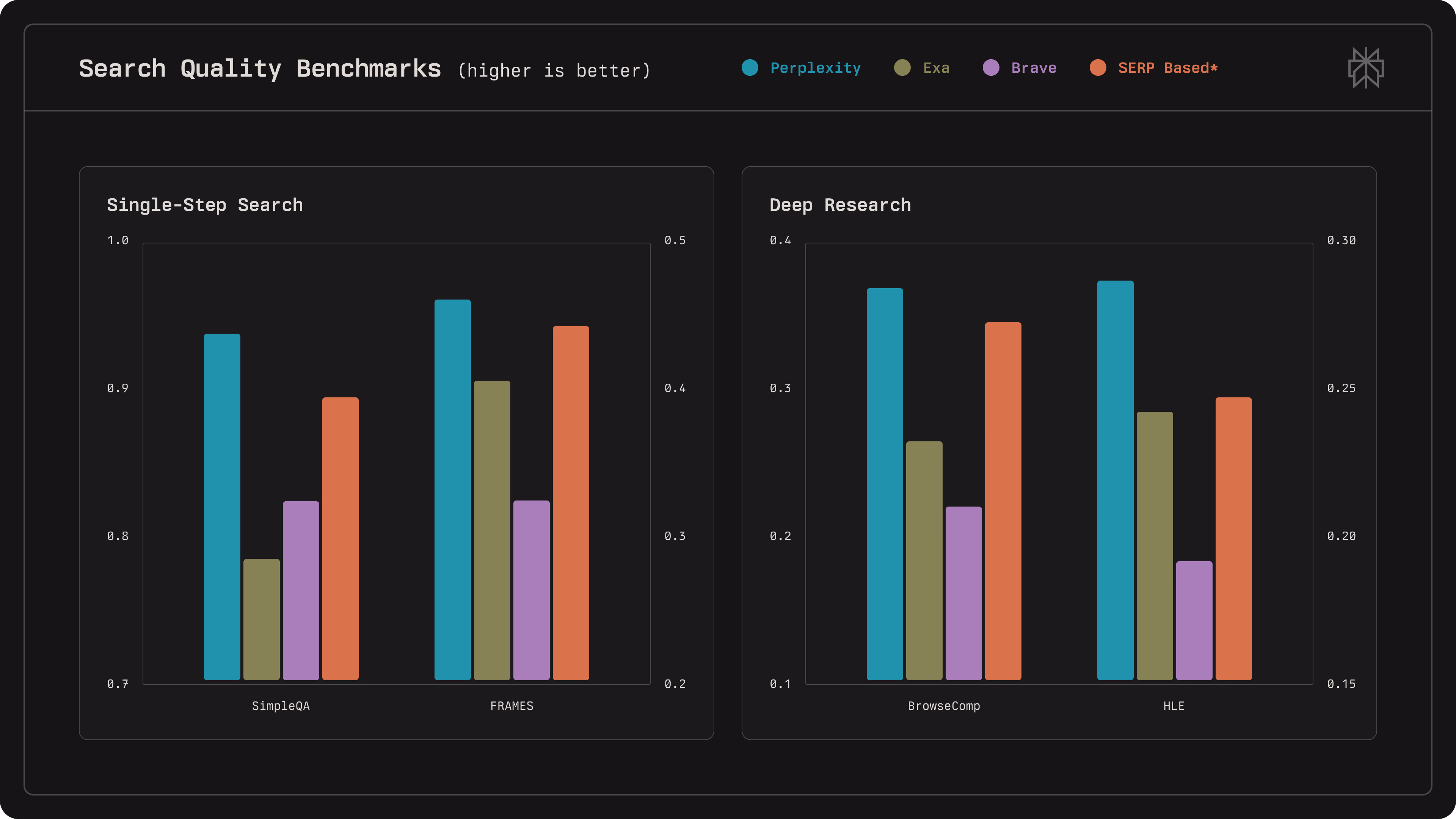Click the purple Brave legend dot
The width and height of the screenshot is (1456, 819).
991,68
